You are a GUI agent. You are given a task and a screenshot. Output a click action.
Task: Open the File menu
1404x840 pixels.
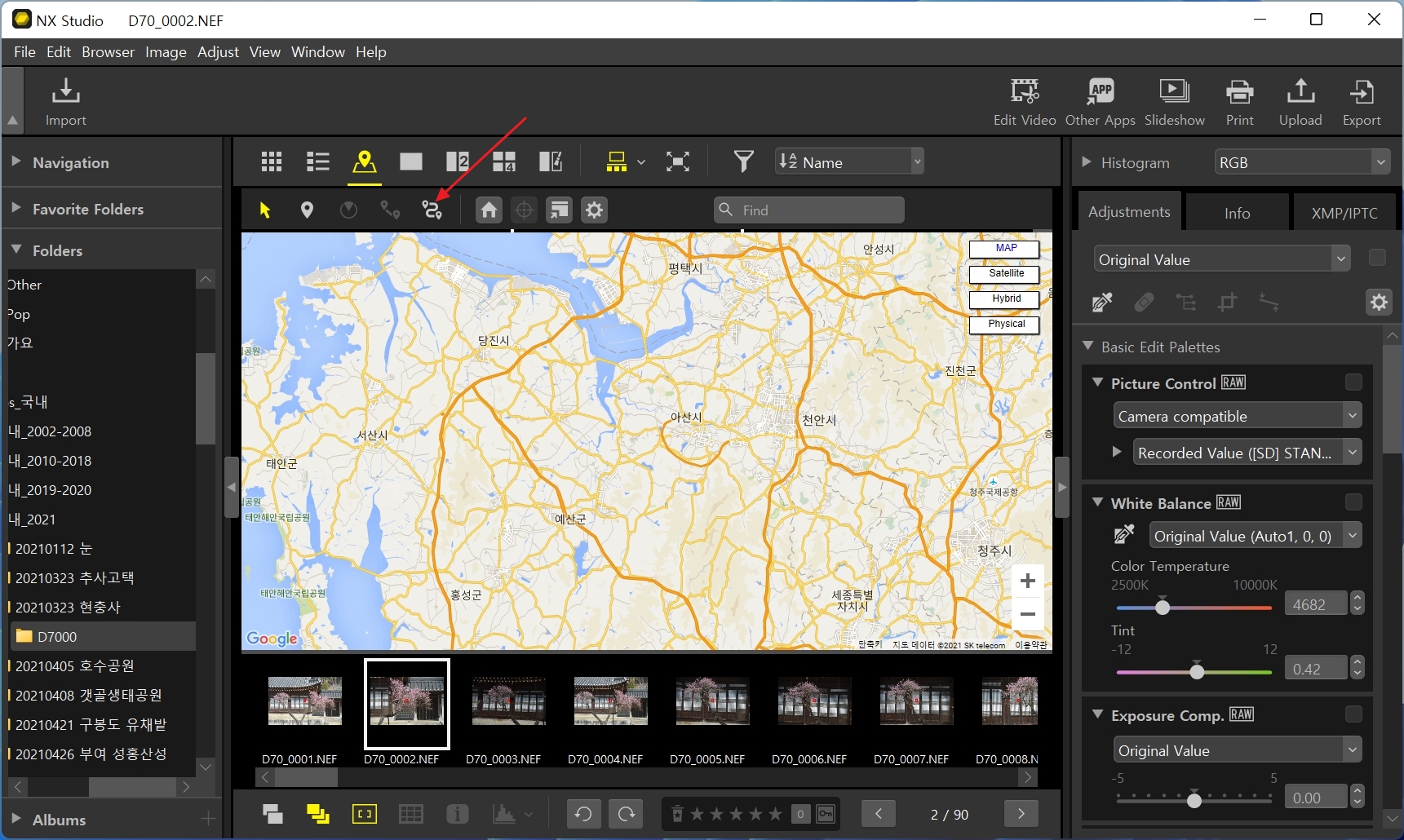pos(24,51)
